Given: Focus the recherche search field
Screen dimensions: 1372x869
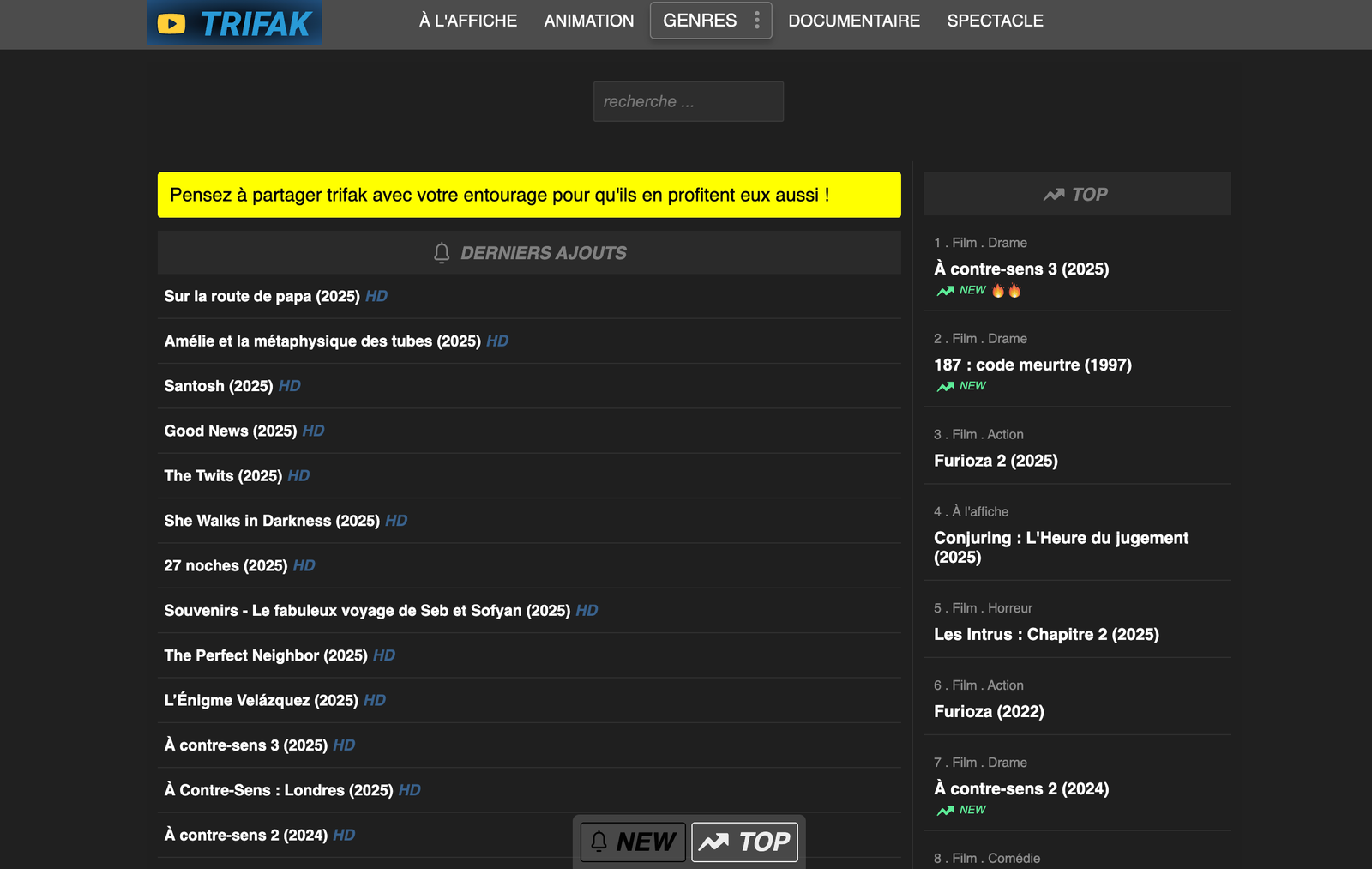Looking at the screenshot, I should coord(688,101).
